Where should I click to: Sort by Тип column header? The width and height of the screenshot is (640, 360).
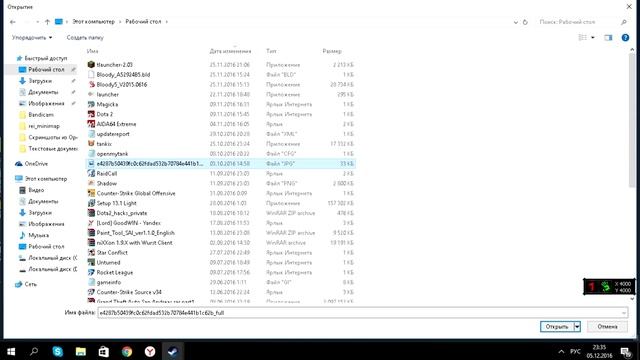(271, 51)
